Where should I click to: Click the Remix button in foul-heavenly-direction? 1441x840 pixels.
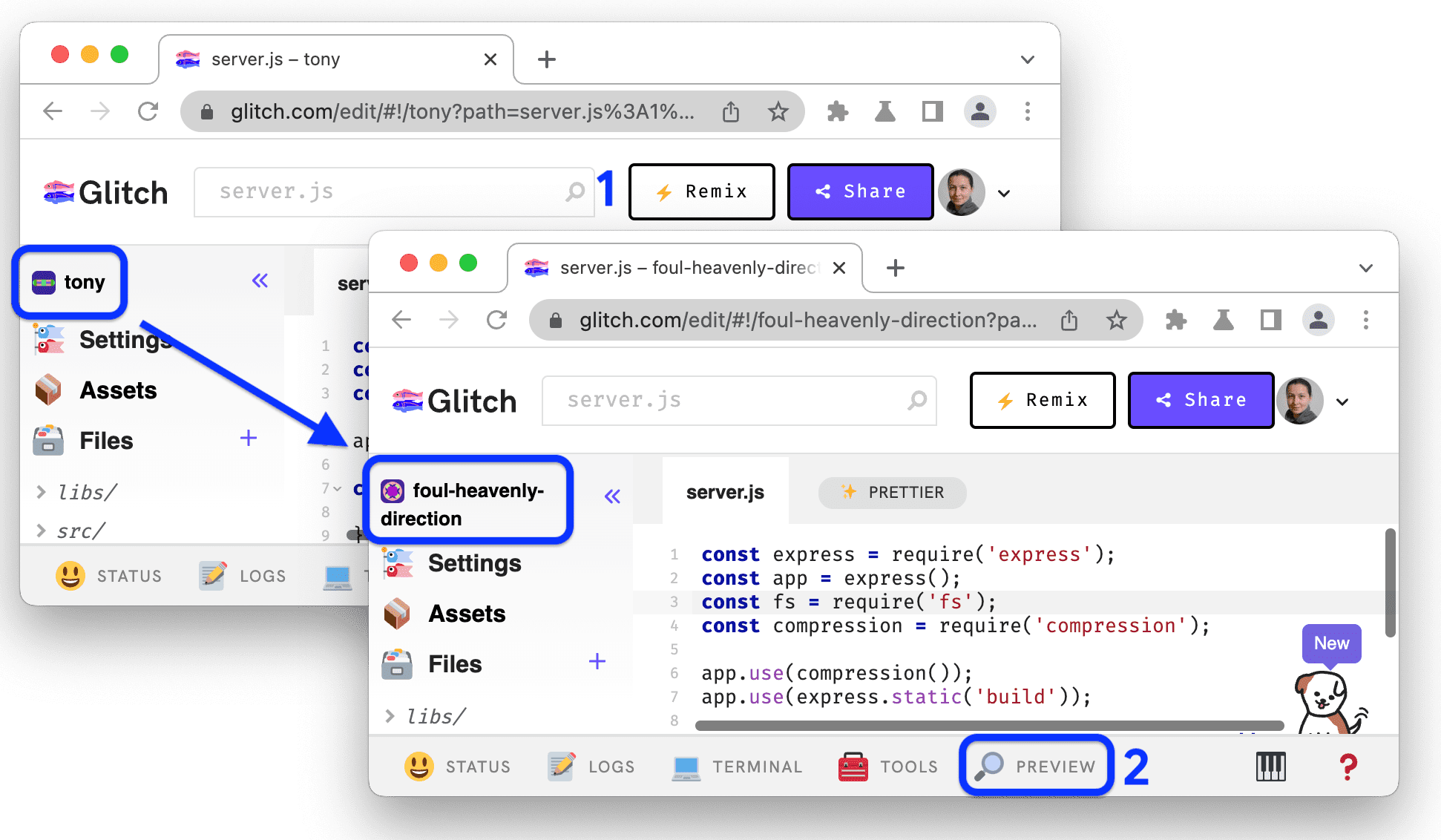1043,401
